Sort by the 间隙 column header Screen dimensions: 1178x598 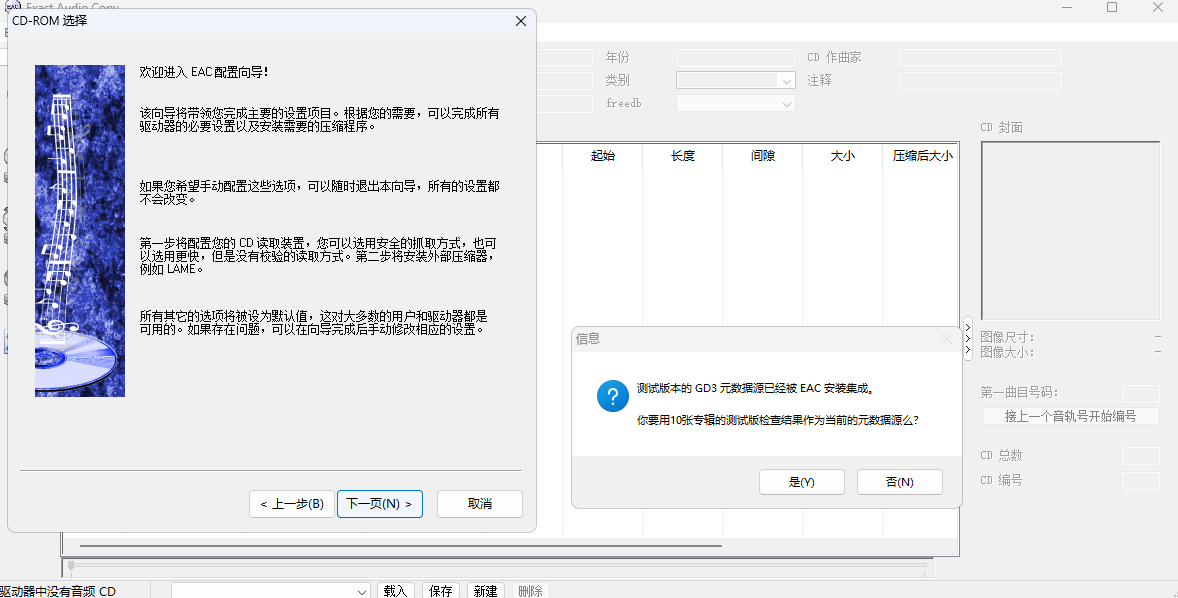click(x=763, y=156)
